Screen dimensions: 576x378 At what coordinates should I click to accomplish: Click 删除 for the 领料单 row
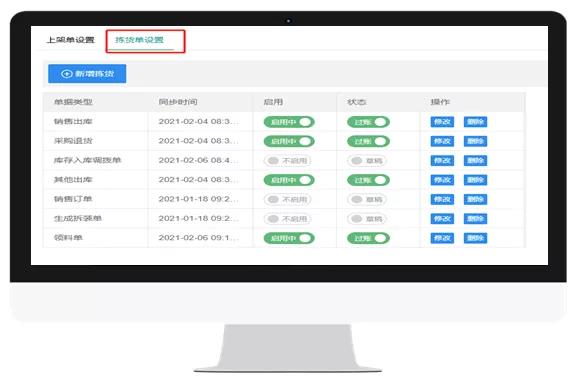click(475, 238)
